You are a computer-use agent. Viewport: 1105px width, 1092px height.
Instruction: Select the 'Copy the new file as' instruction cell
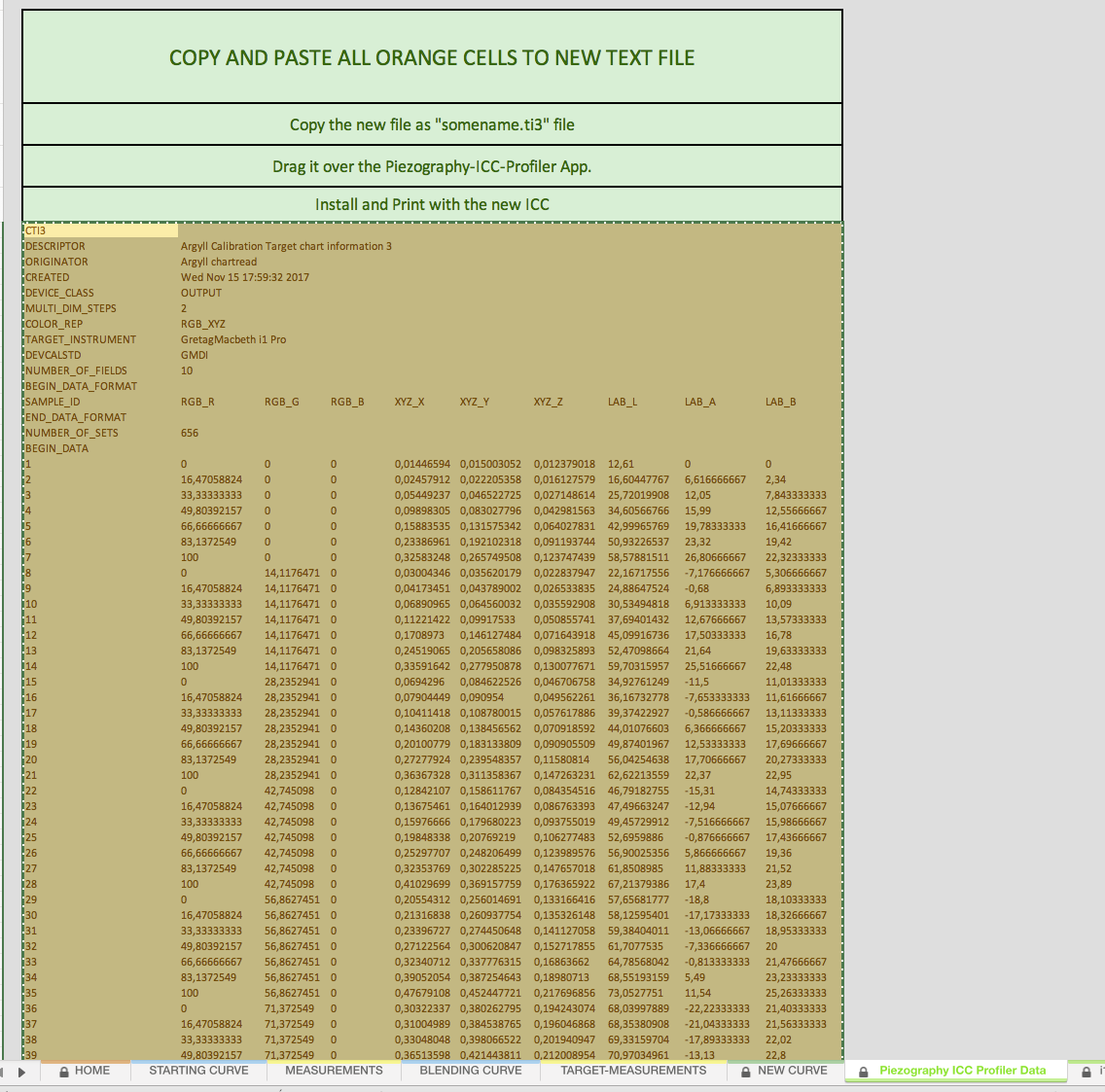[432, 124]
